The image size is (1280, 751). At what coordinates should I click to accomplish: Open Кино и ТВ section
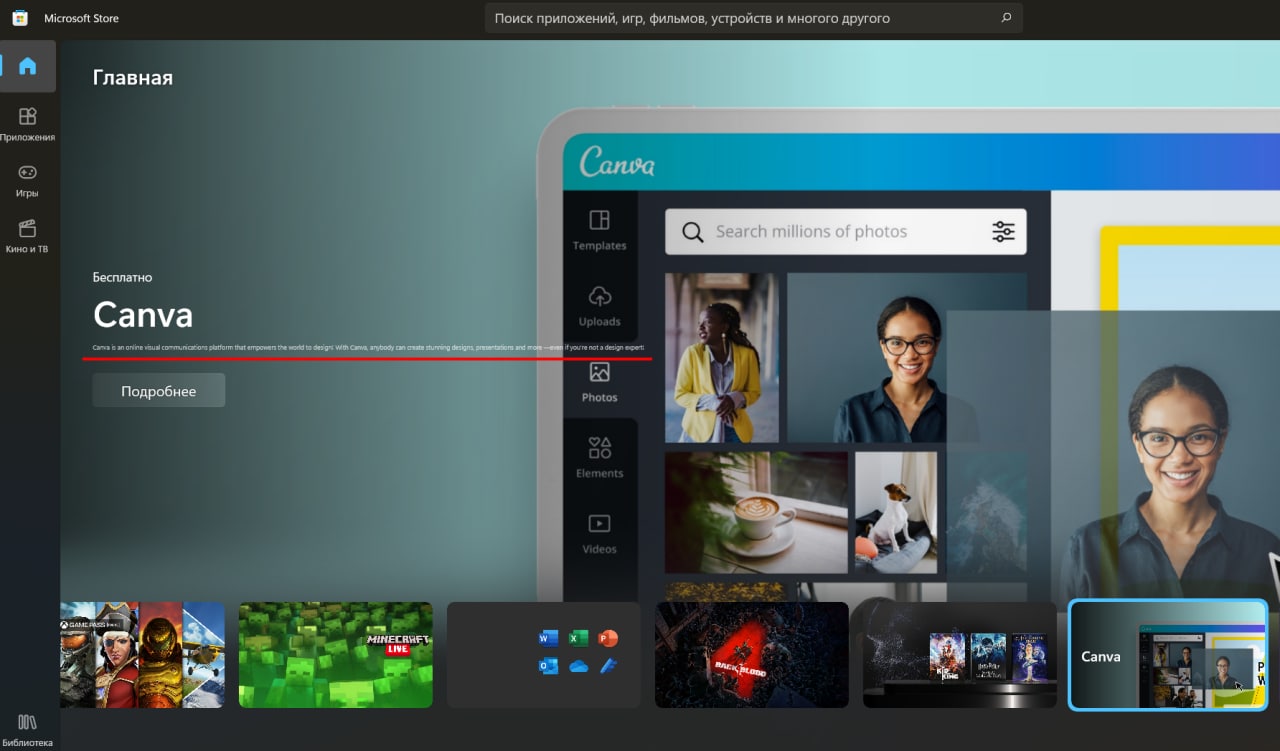tap(28, 236)
